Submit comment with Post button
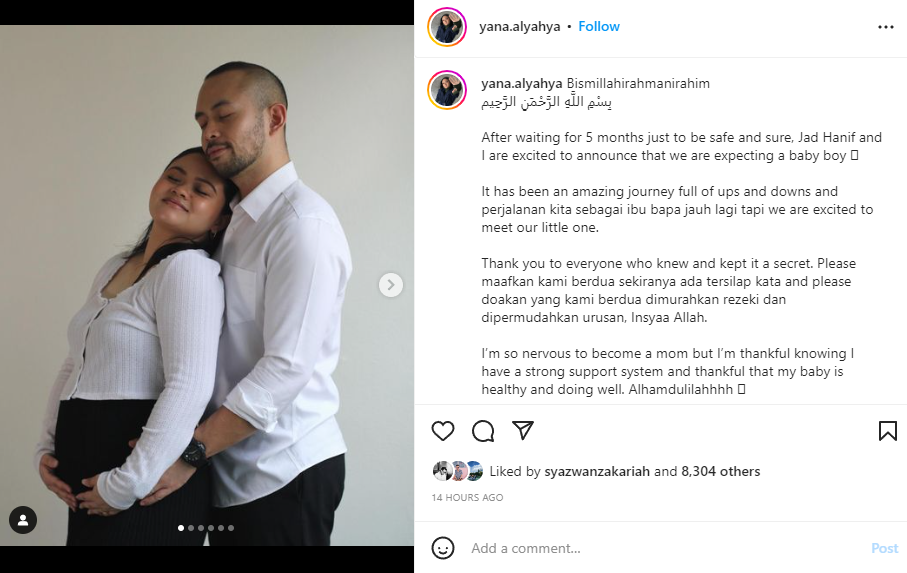Screen dimensions: 907x573 tap(884, 548)
